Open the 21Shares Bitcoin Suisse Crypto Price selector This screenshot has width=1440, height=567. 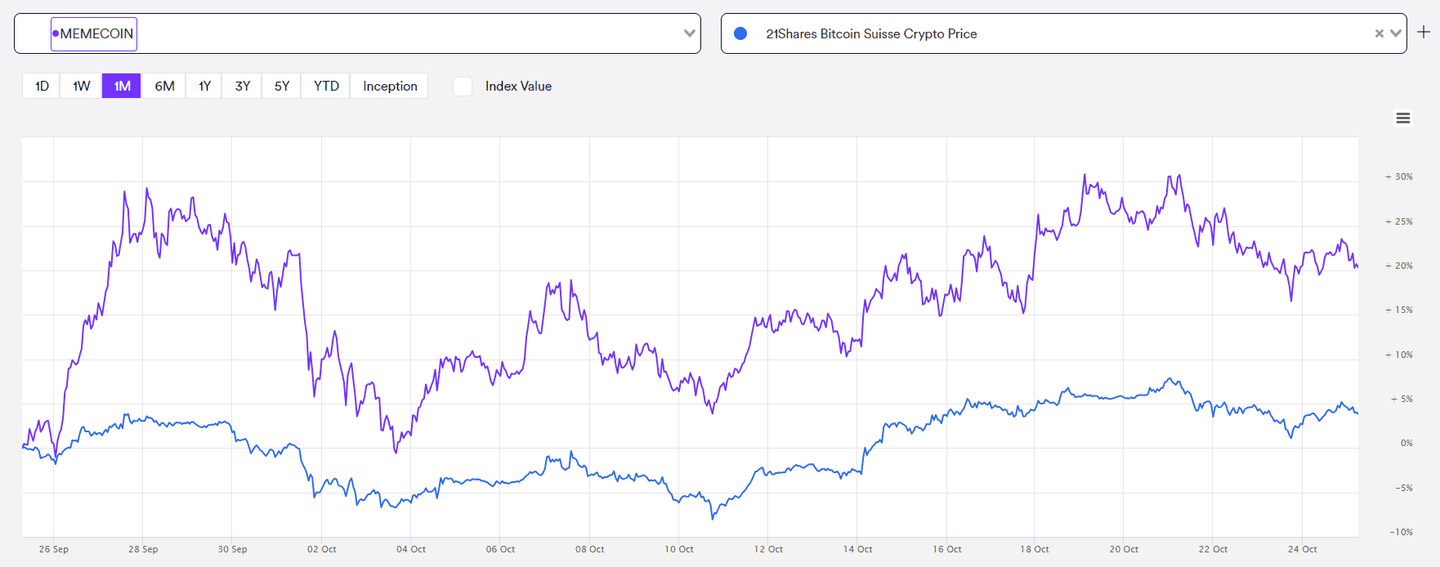point(1040,34)
